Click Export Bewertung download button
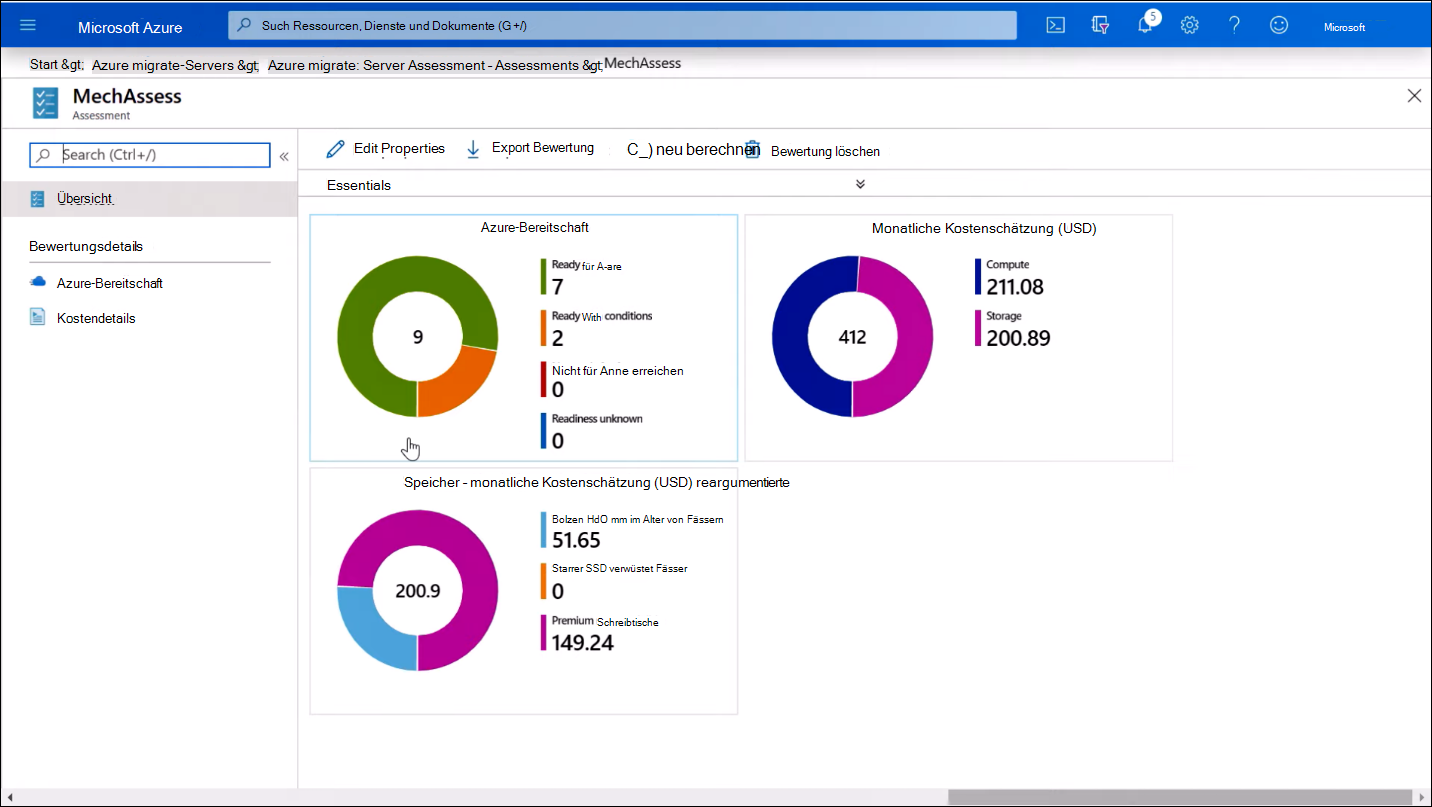This screenshot has height=807, width=1432. 530,149
